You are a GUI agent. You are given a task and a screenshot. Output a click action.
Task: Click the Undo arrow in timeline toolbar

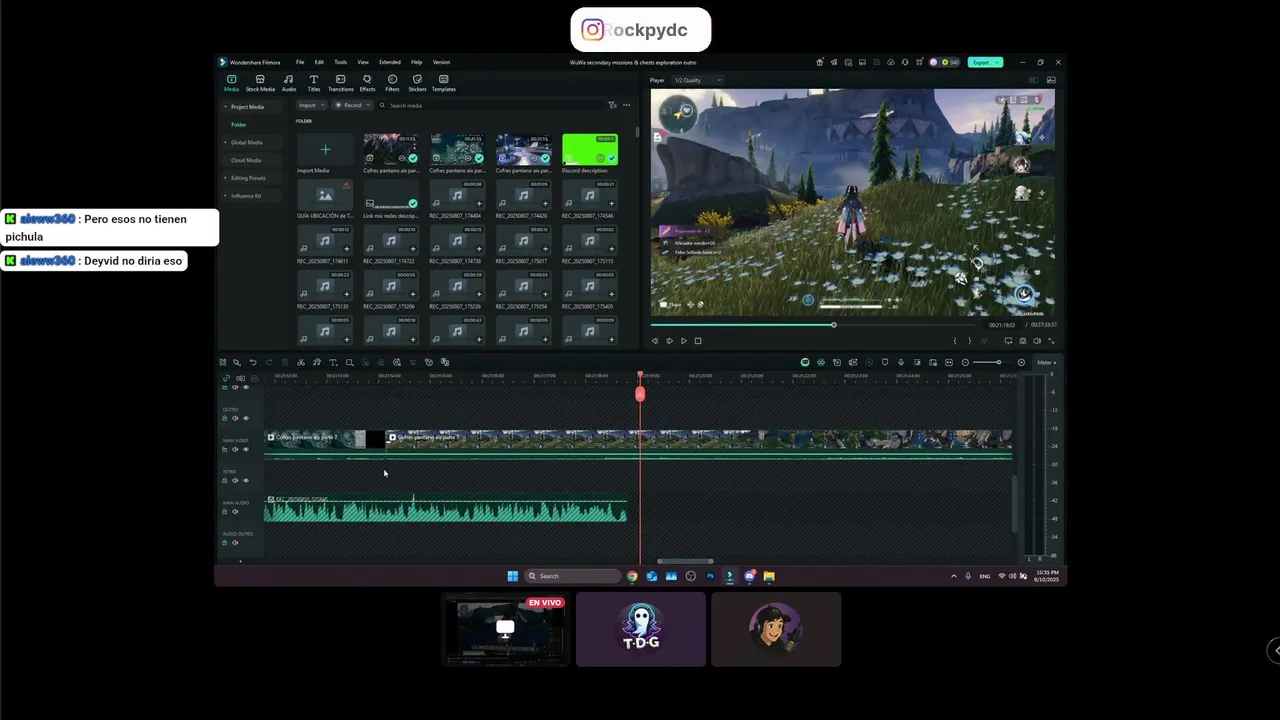(x=253, y=362)
